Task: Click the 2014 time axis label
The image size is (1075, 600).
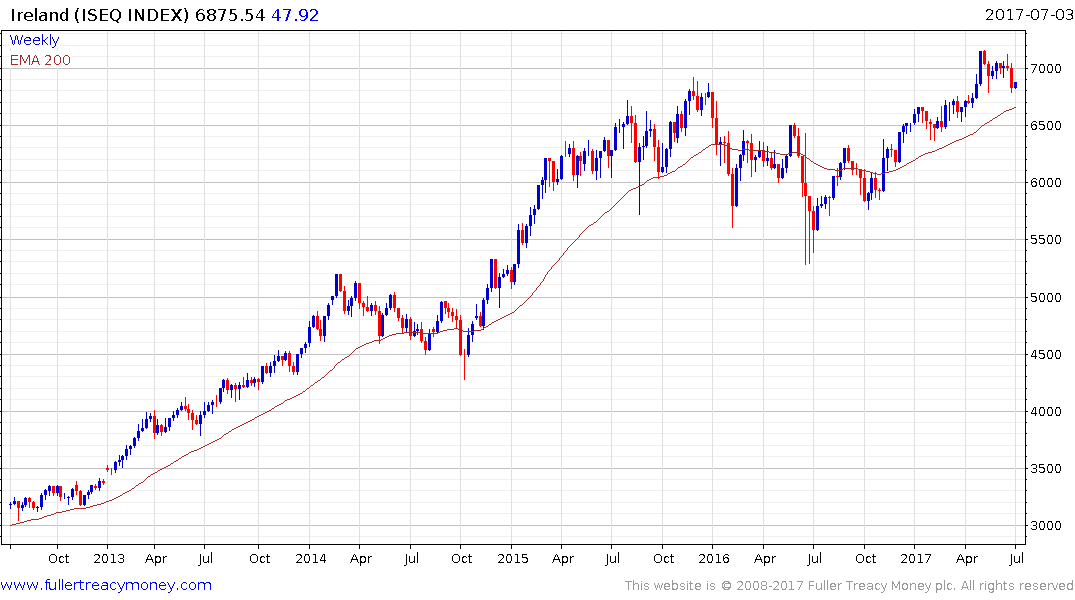Action: (311, 558)
